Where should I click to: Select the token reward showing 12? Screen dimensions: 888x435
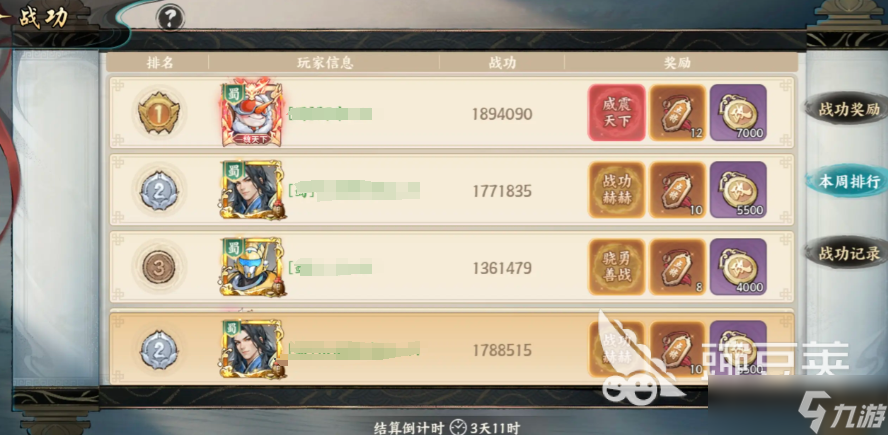pos(677,113)
